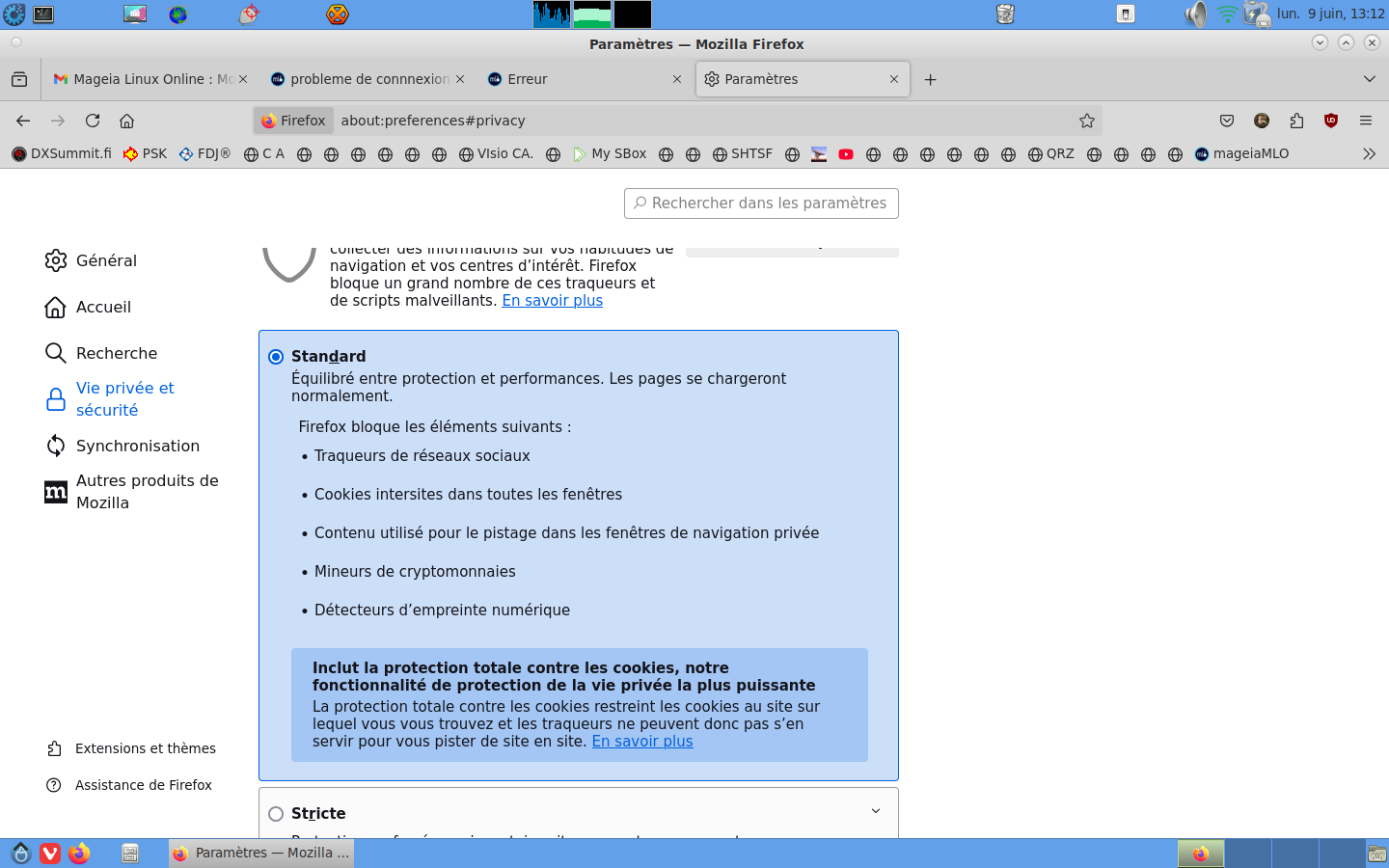Open the file manager icon on bottom taskbar
The image size is (1389, 868).
tap(130, 854)
